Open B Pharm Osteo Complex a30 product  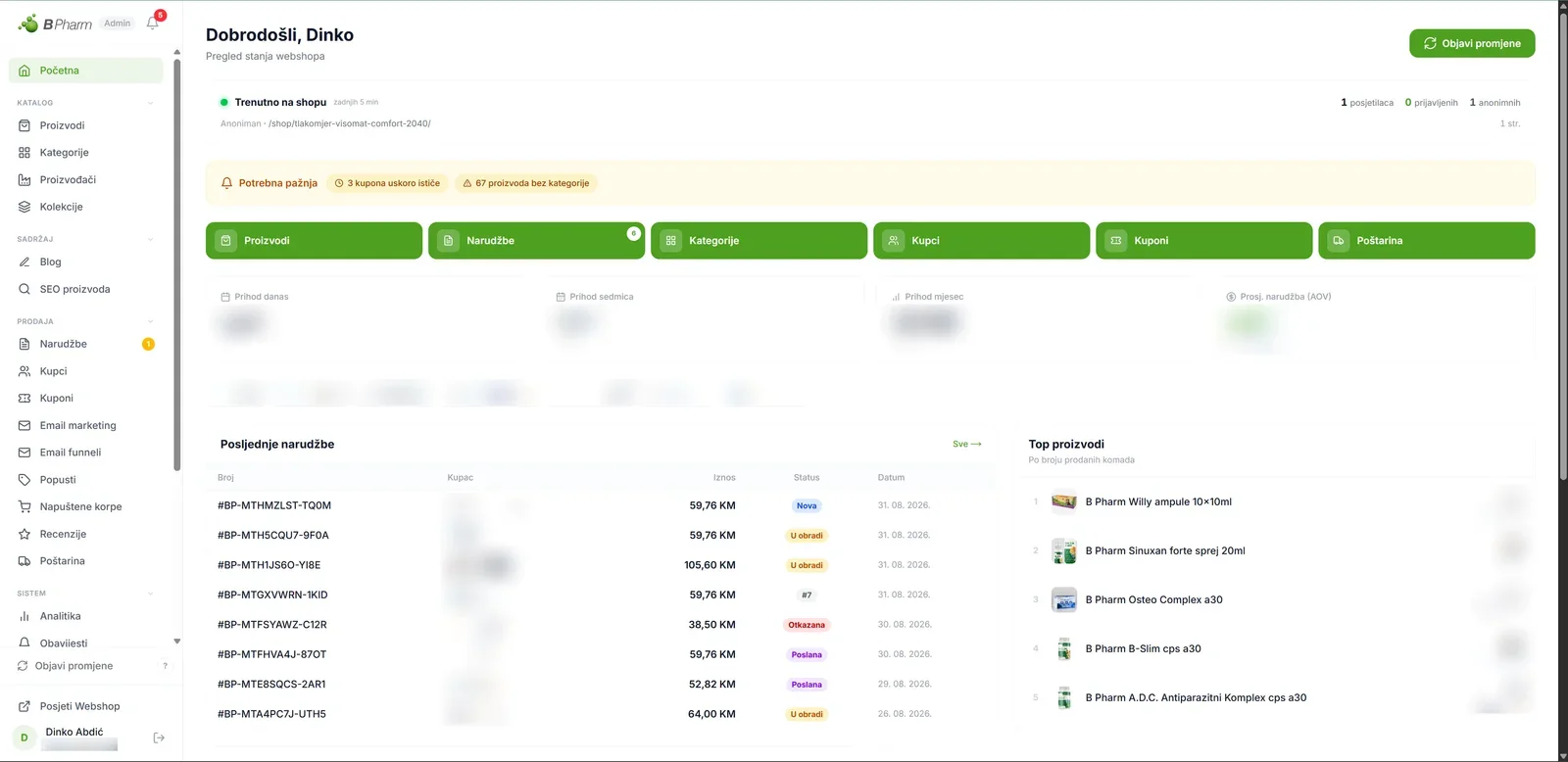1153,599
